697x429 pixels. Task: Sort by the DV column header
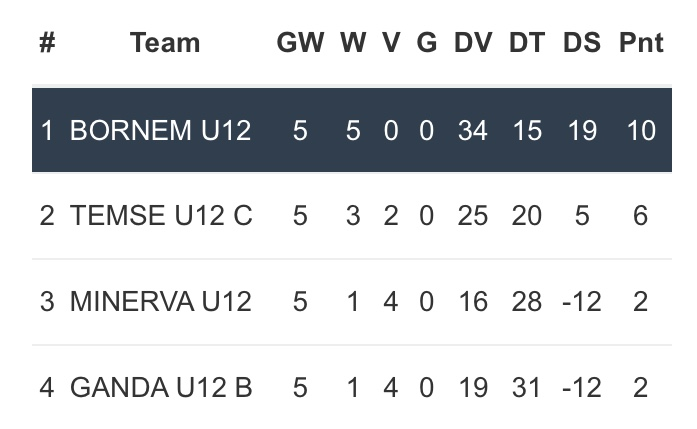tap(473, 43)
